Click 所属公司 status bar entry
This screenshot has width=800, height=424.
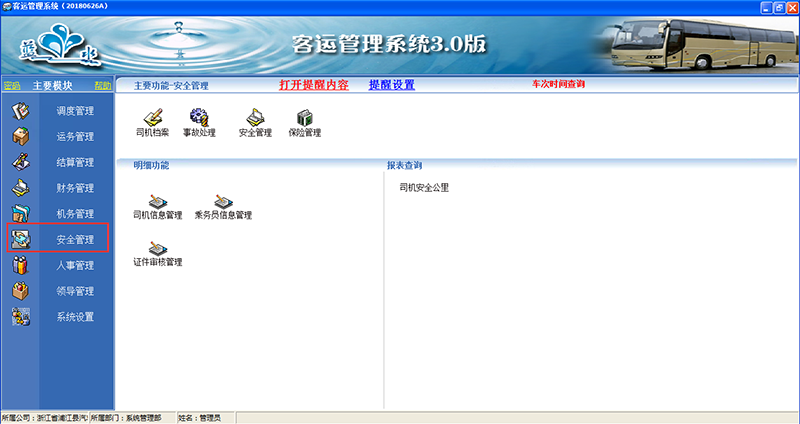(44, 418)
